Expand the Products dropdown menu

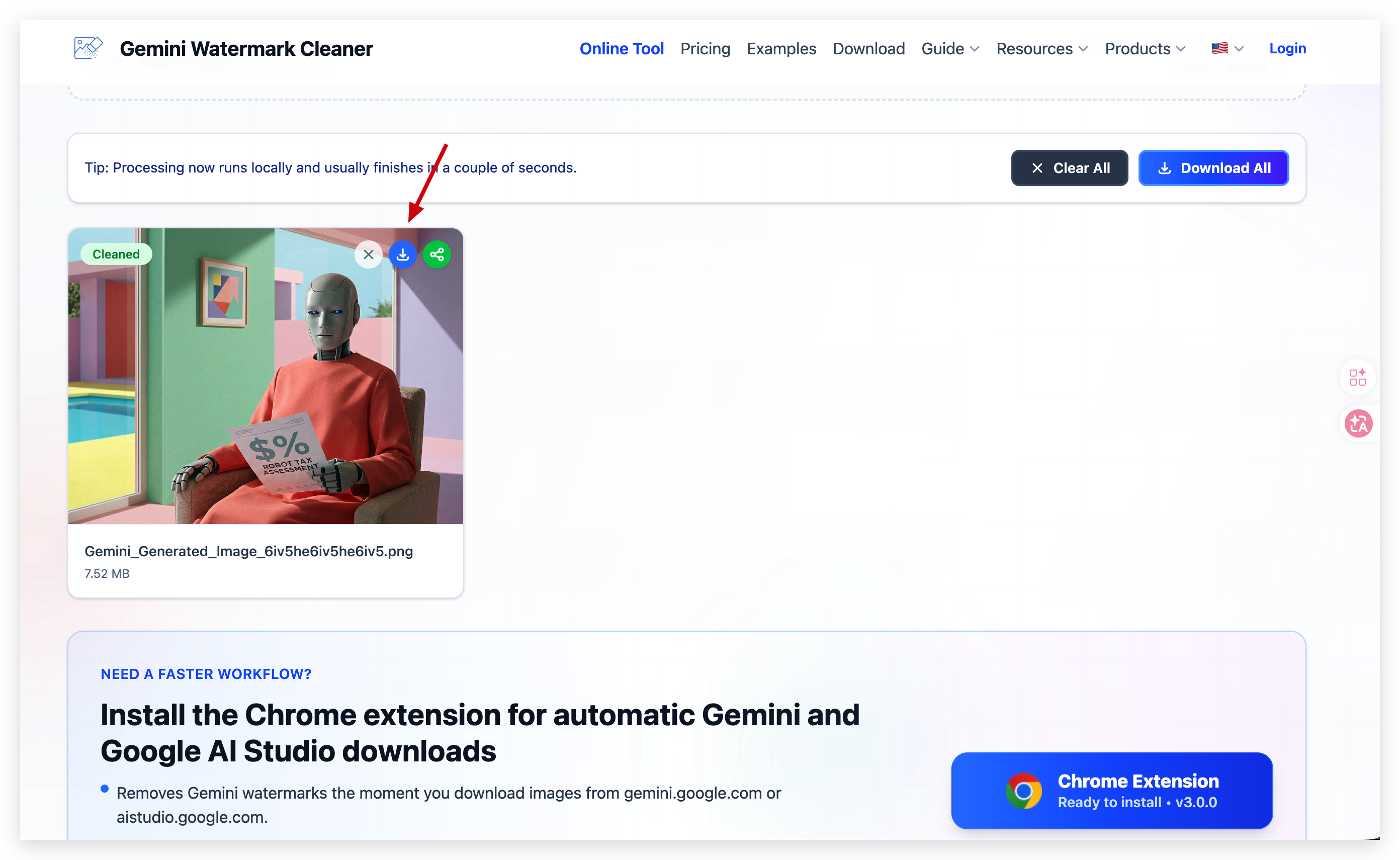(x=1145, y=49)
